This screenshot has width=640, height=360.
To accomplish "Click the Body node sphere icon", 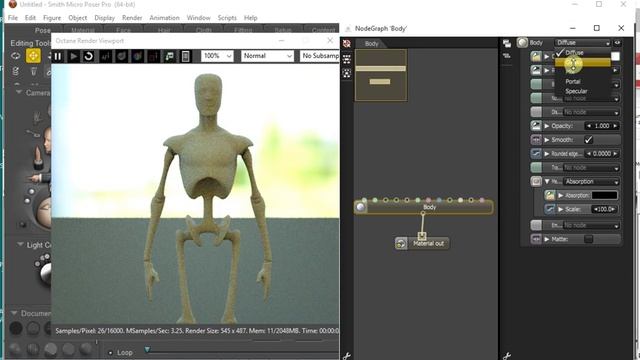I will (x=360, y=207).
